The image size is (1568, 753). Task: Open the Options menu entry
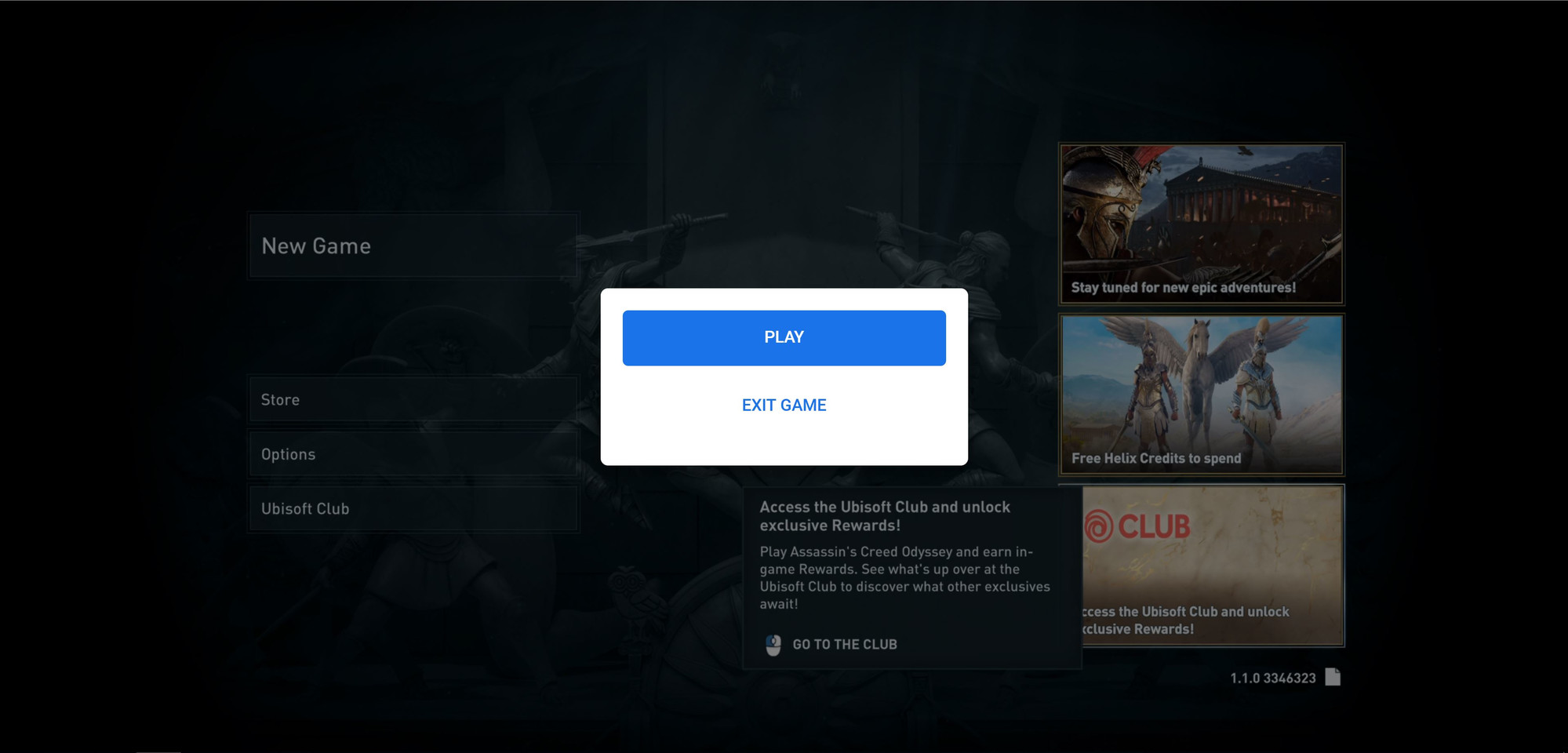[x=413, y=454]
